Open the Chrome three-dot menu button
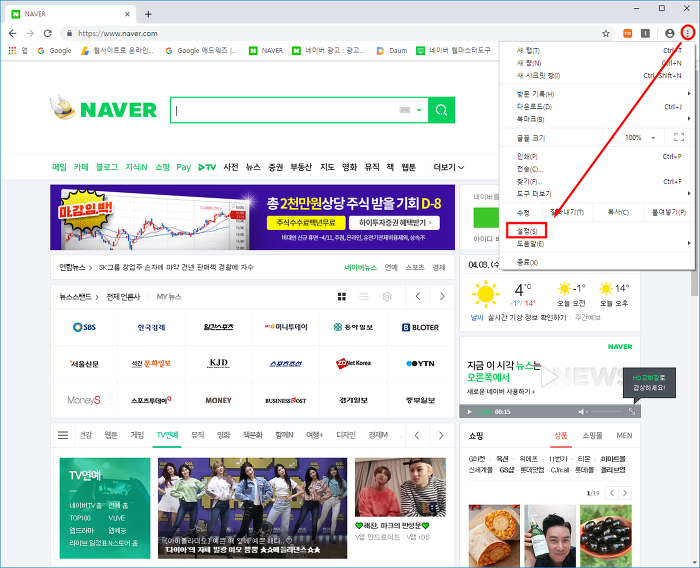Image resolution: width=700 pixels, height=568 pixels. [x=688, y=33]
